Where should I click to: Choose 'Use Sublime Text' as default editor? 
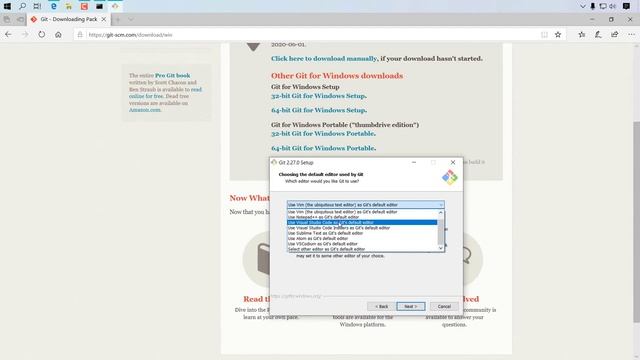(x=362, y=233)
